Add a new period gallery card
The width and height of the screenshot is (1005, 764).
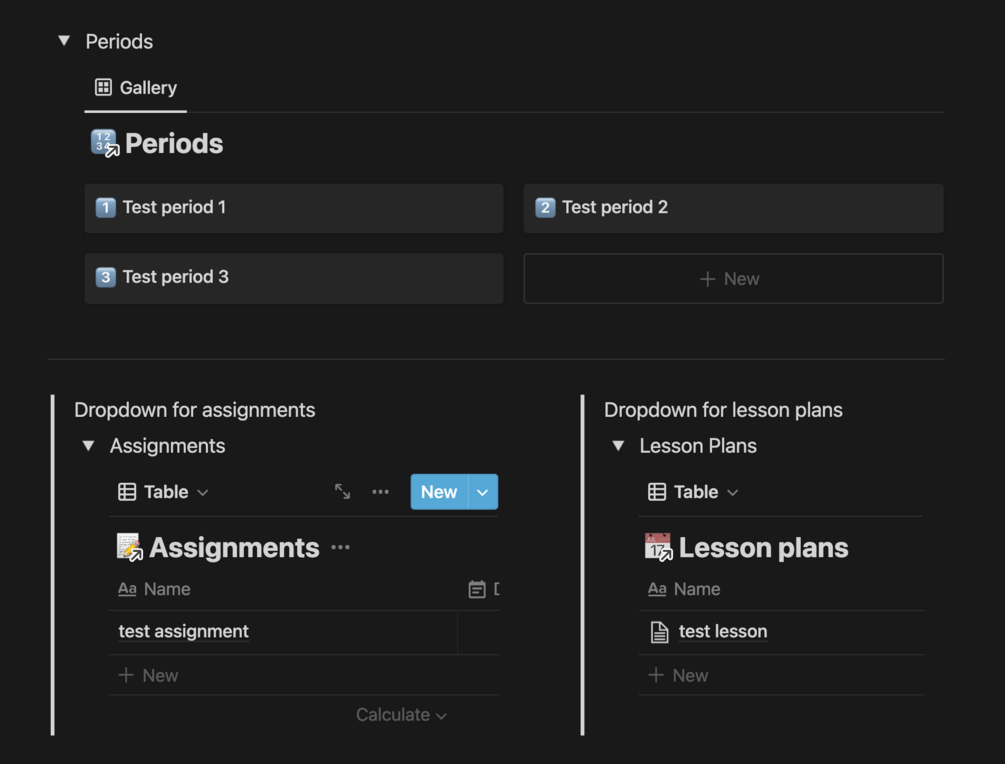tap(733, 279)
